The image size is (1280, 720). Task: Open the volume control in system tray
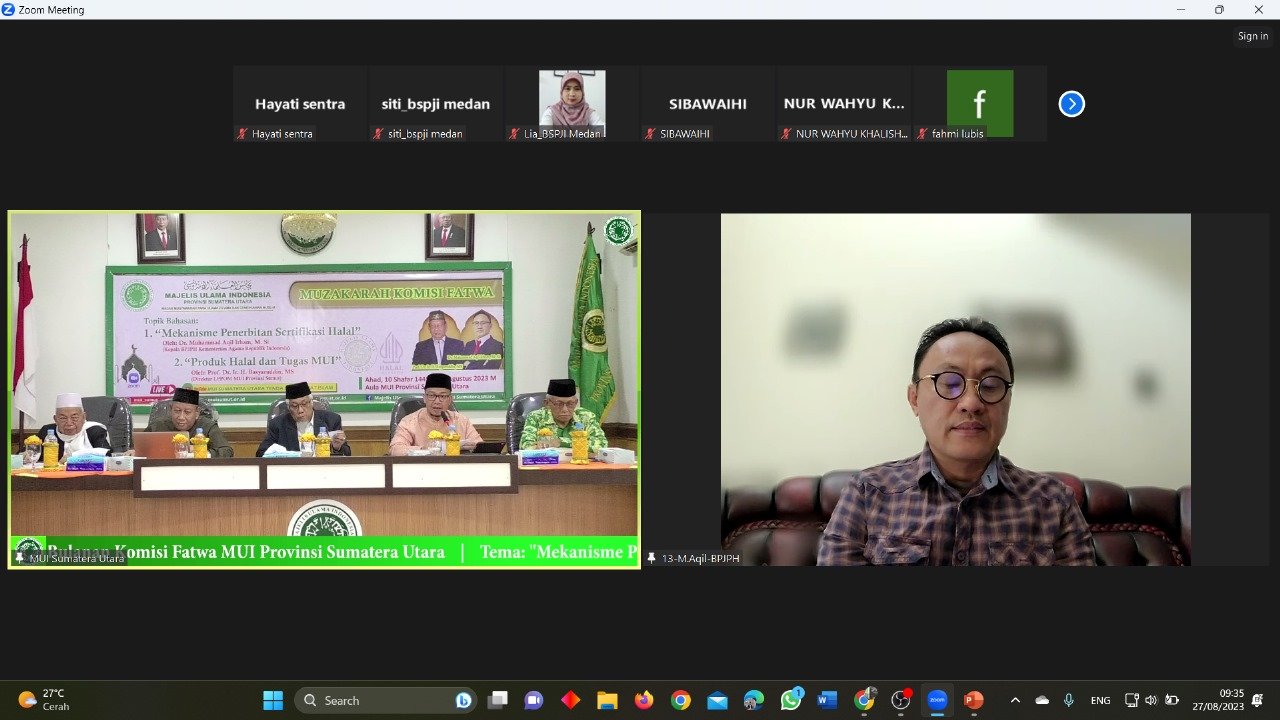pyautogui.click(x=1151, y=700)
